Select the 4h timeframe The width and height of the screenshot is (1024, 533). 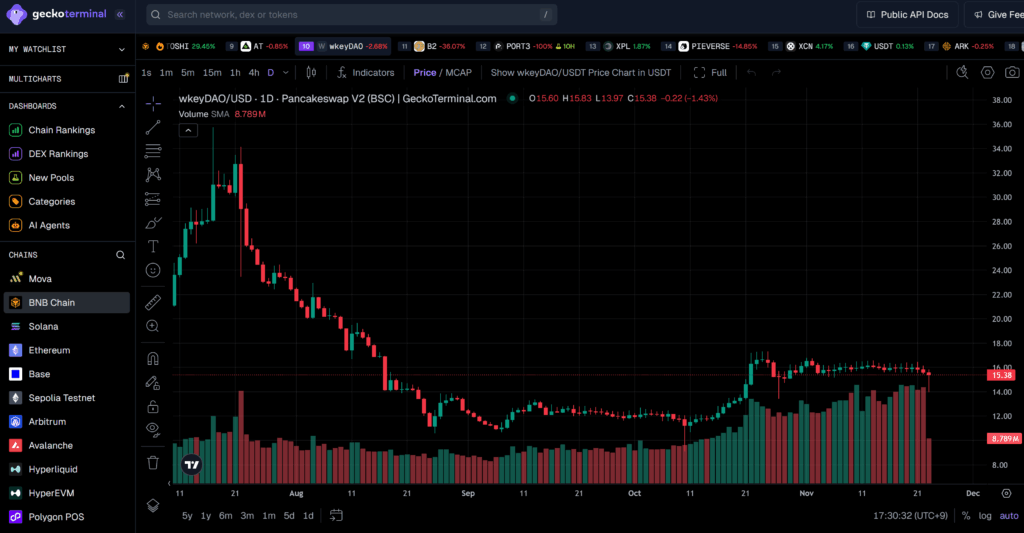coord(254,72)
